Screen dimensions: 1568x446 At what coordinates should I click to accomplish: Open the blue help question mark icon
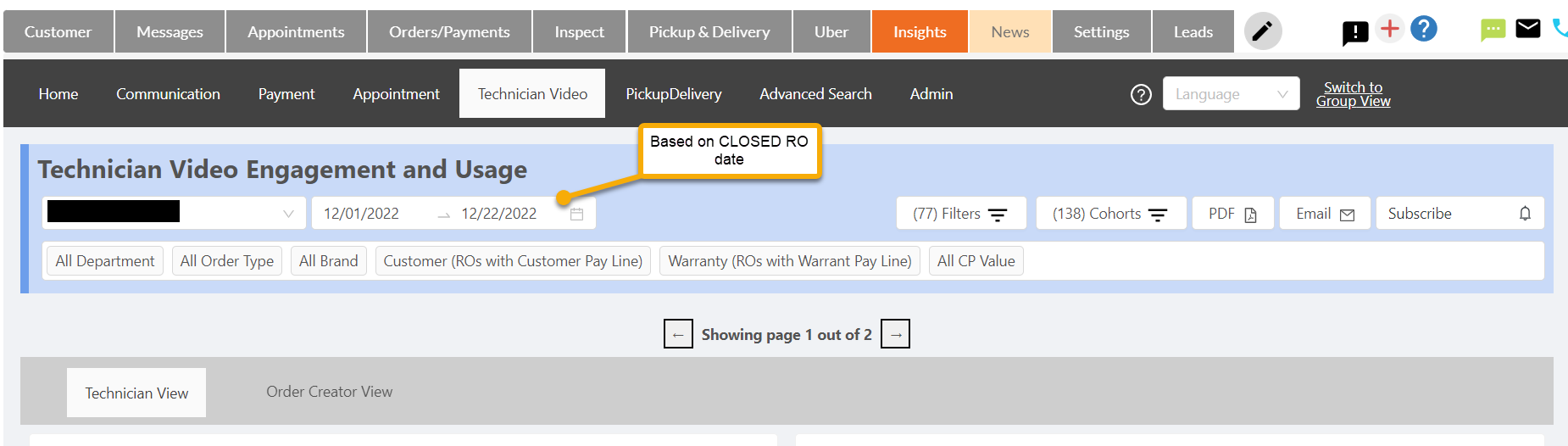1424,29
